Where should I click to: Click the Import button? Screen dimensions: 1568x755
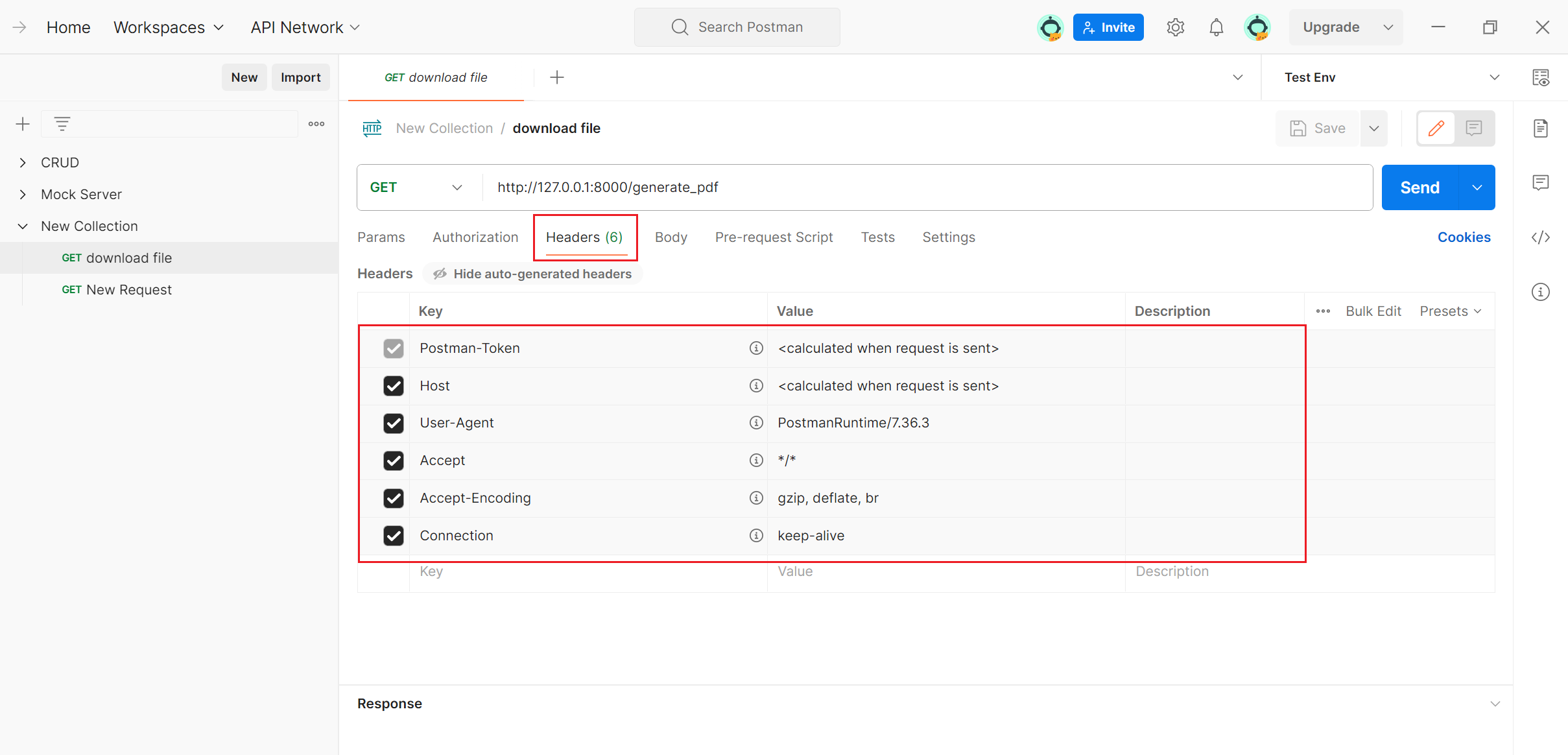(x=301, y=77)
